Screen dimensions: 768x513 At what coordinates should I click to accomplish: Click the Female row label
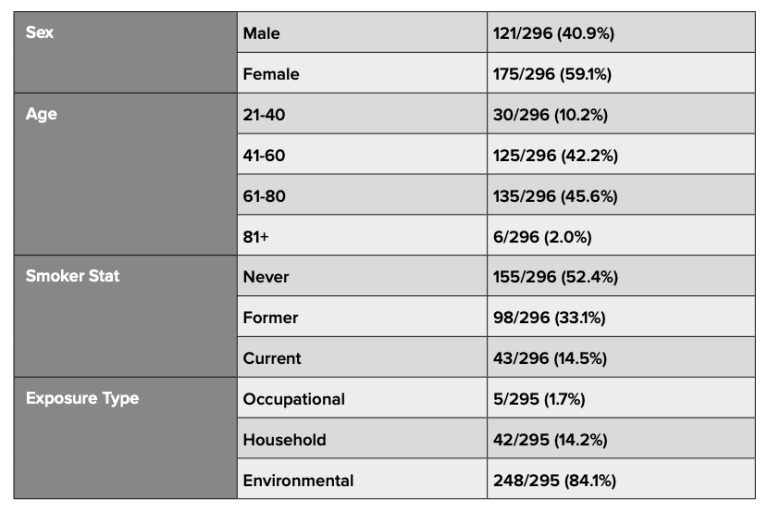pyautogui.click(x=362, y=73)
